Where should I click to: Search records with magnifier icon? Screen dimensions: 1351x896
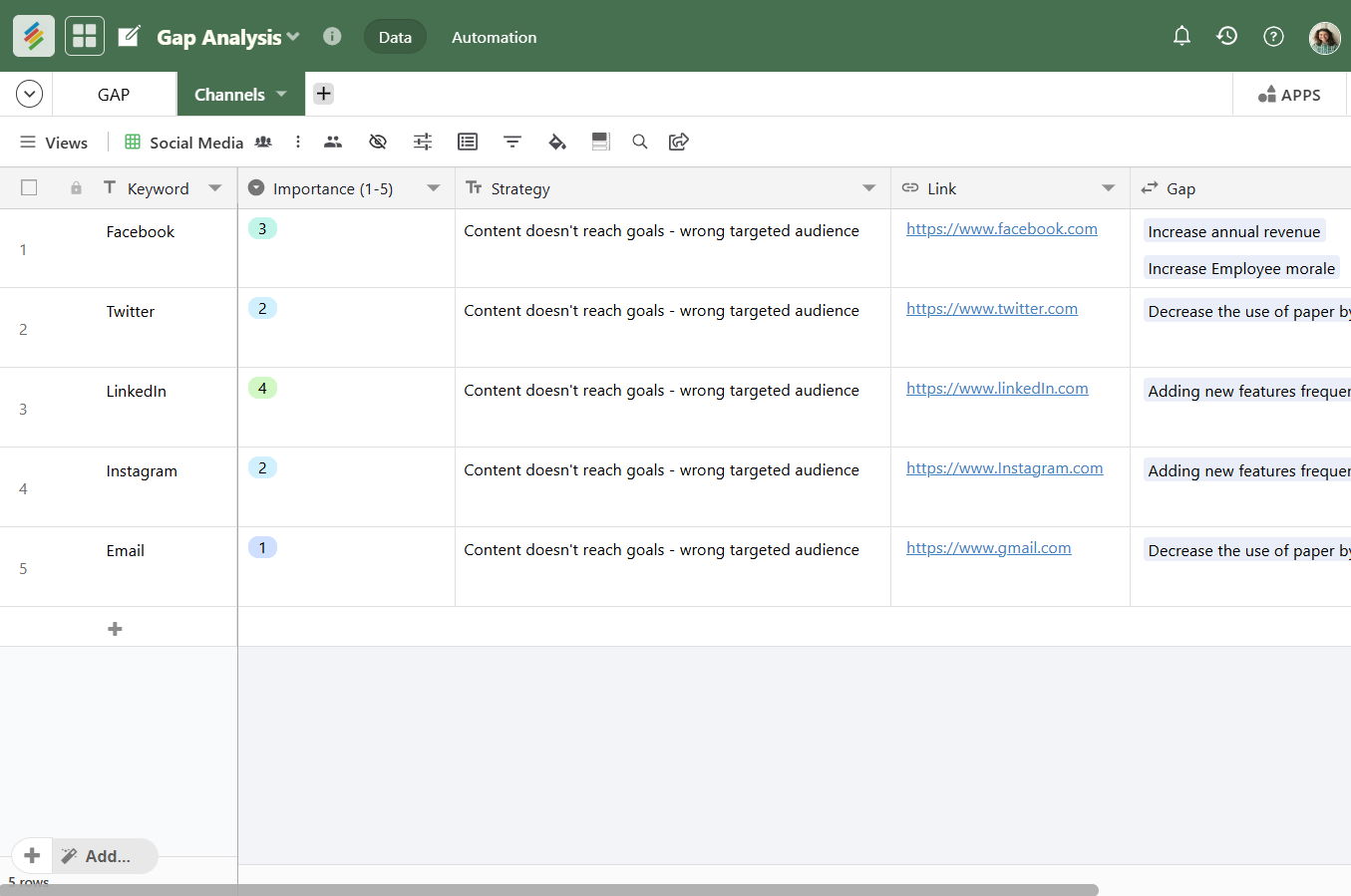640,142
